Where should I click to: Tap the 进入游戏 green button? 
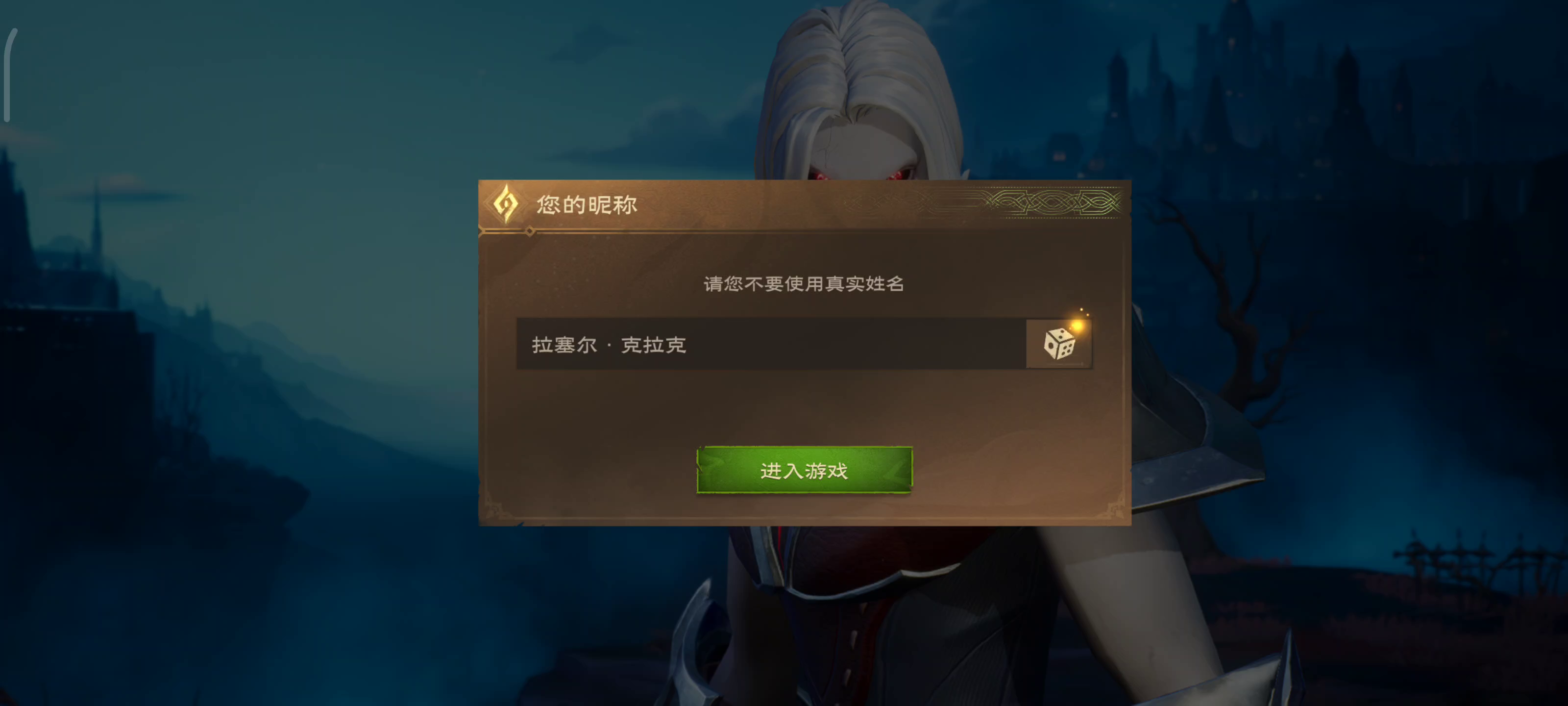(x=804, y=470)
